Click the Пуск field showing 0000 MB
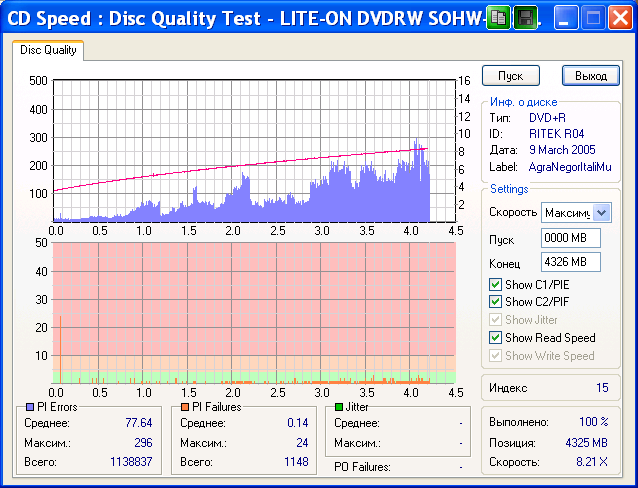This screenshot has width=638, height=488. (x=570, y=239)
